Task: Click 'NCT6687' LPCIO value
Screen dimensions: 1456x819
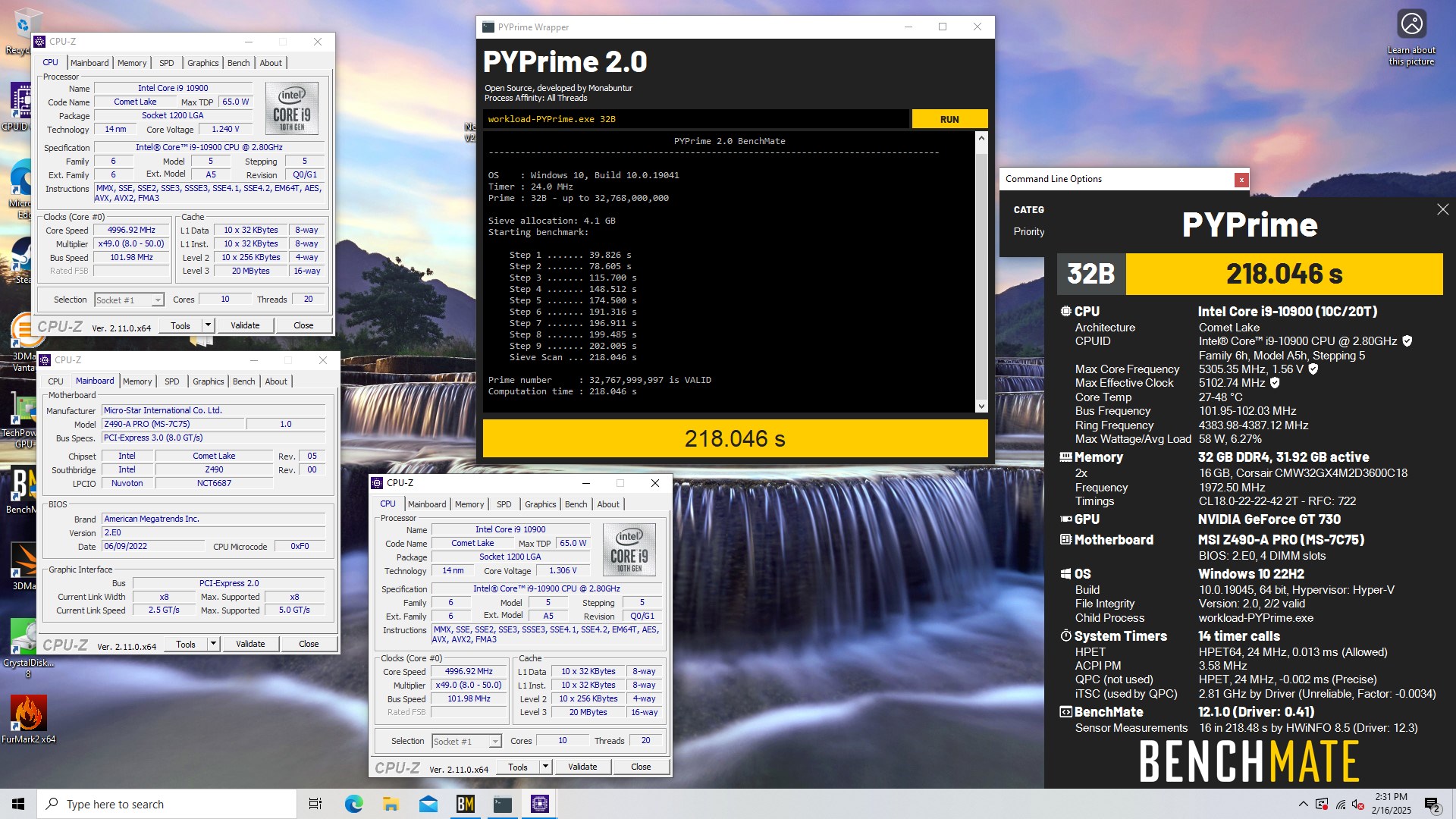Action: coord(214,483)
